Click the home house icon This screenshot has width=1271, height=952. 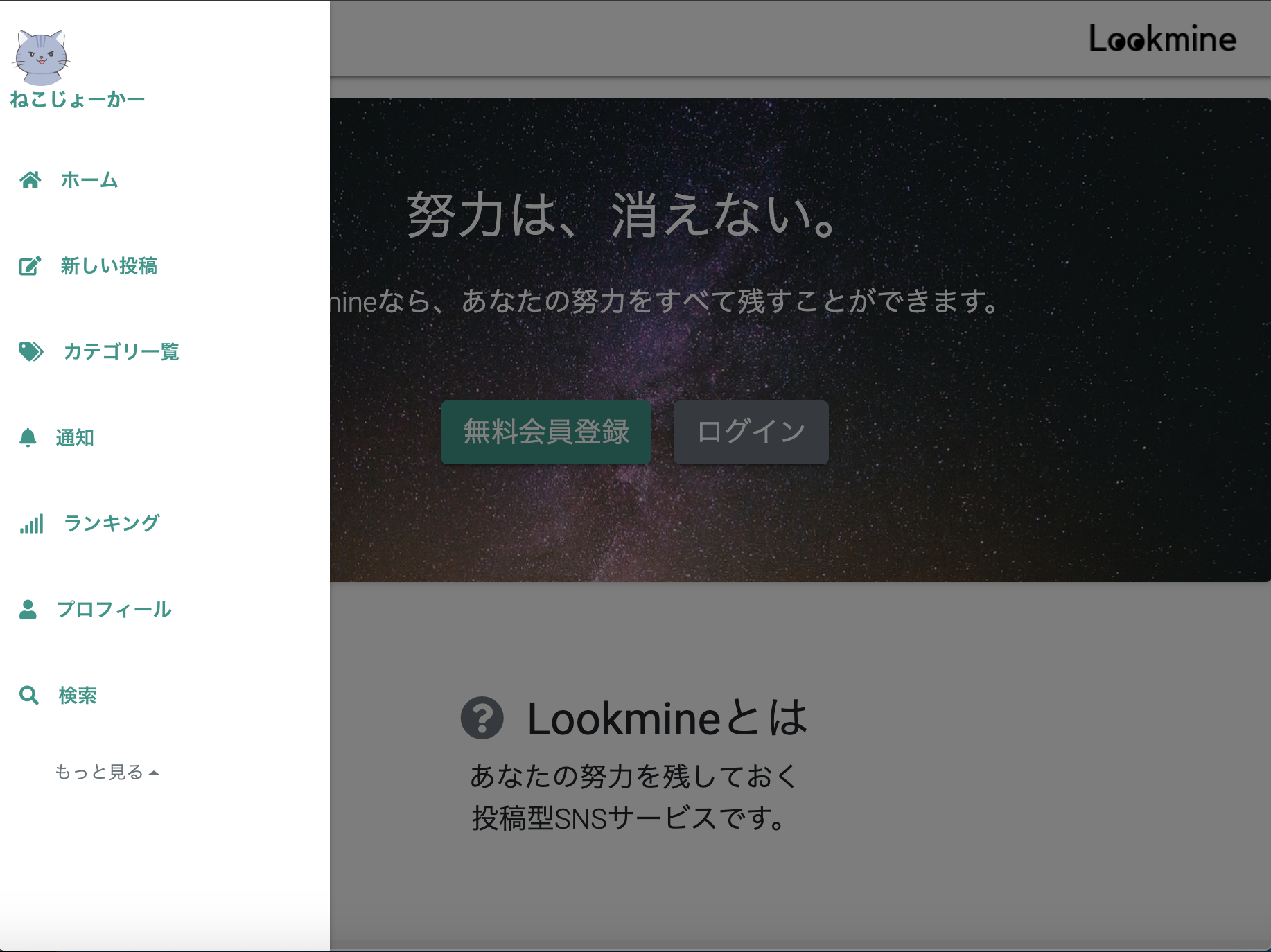(x=30, y=180)
